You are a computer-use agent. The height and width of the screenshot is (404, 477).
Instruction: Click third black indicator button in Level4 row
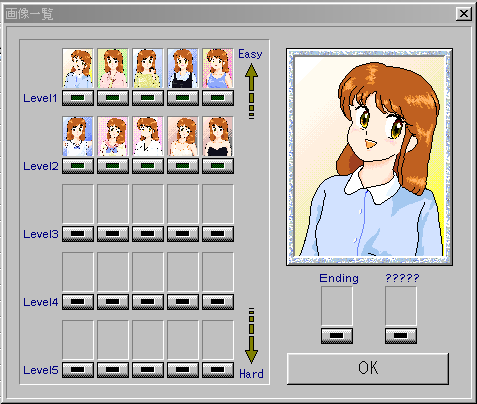[x=148, y=302]
